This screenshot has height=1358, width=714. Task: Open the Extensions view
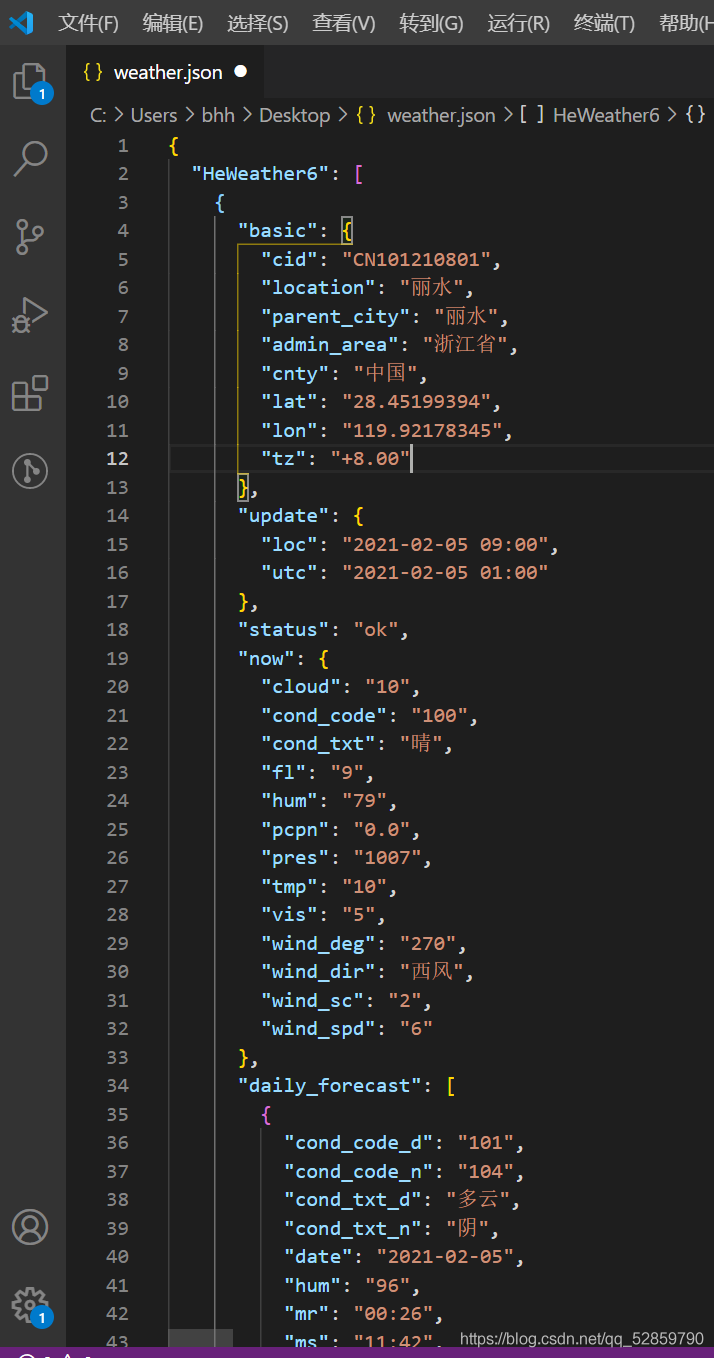pos(30,393)
